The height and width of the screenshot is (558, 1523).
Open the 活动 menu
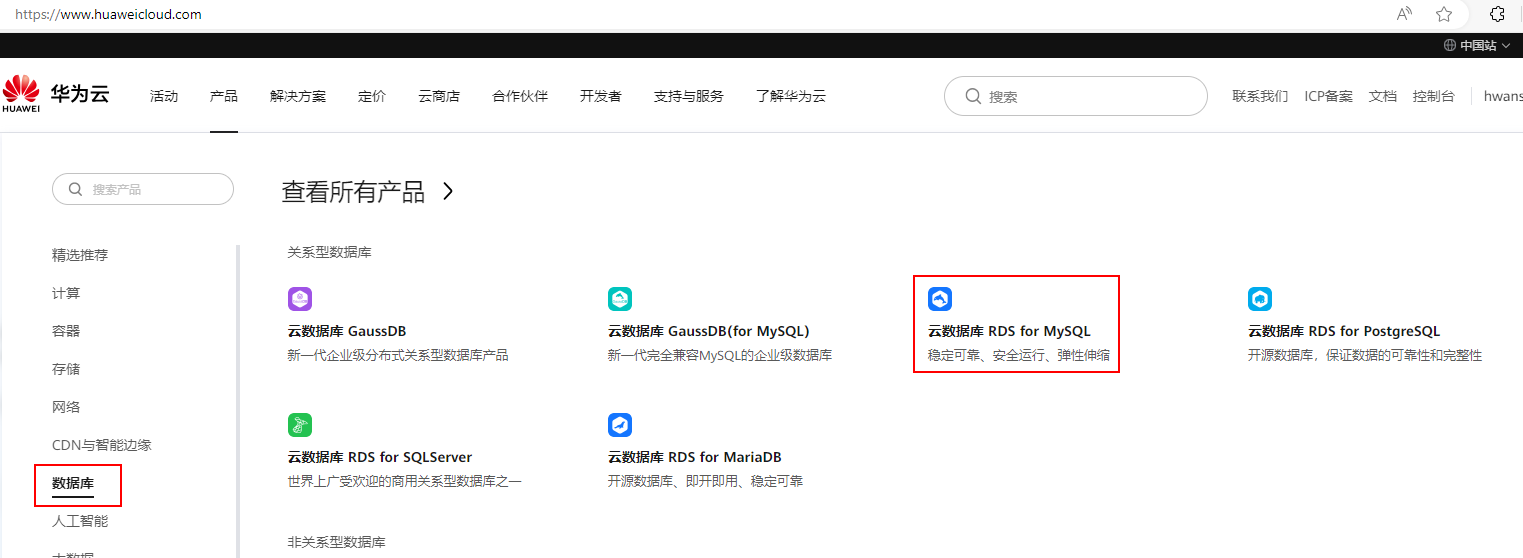pos(164,96)
